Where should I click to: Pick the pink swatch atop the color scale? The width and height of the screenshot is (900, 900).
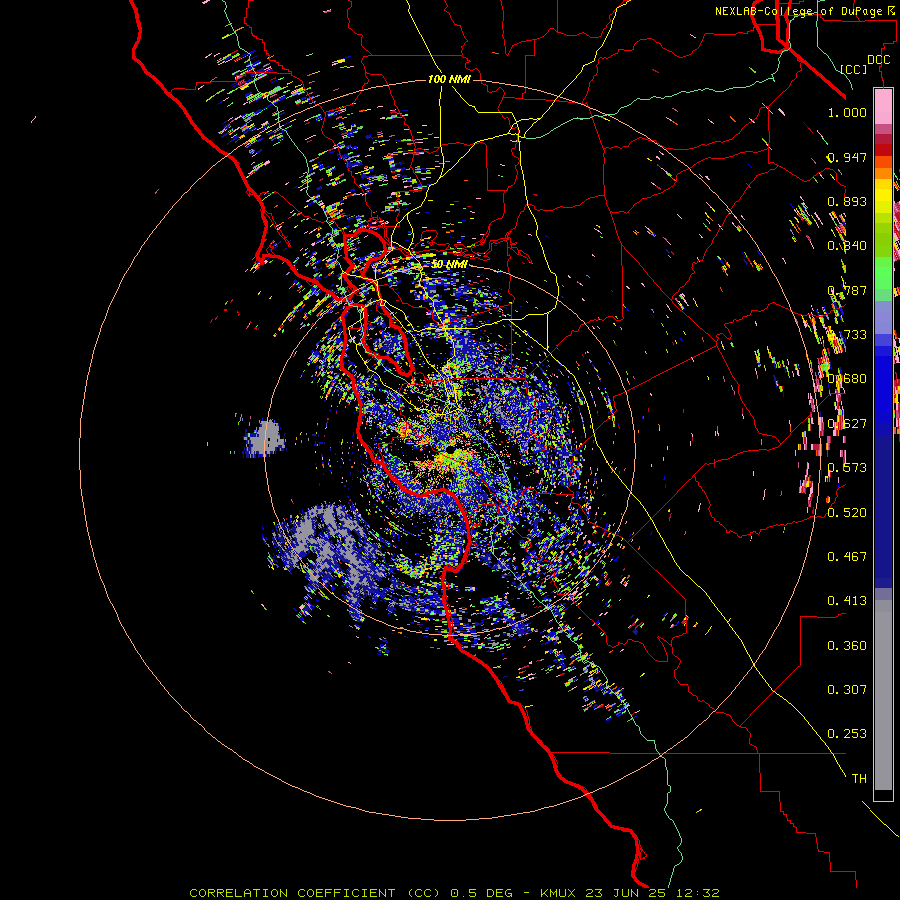[x=883, y=106]
